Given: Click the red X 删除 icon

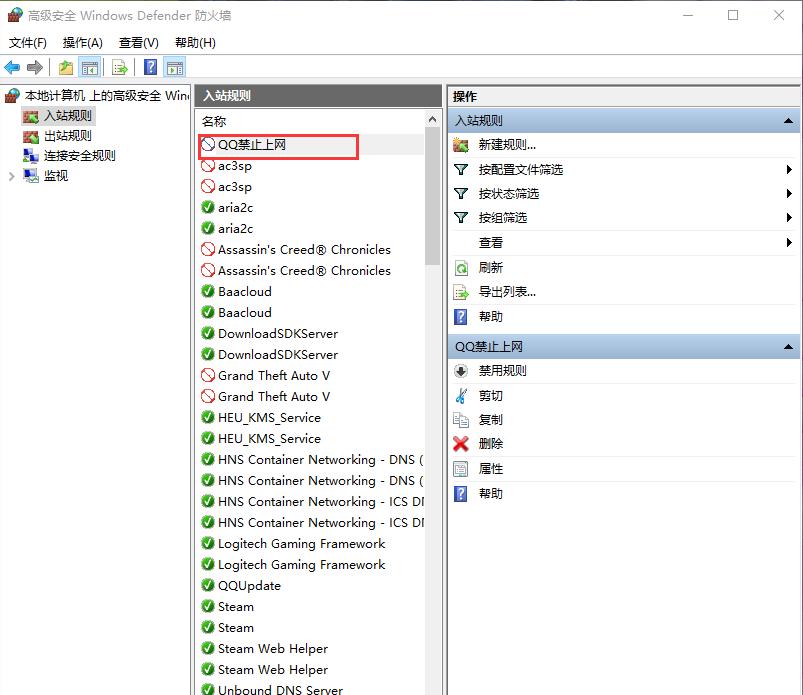Looking at the screenshot, I should (x=461, y=444).
